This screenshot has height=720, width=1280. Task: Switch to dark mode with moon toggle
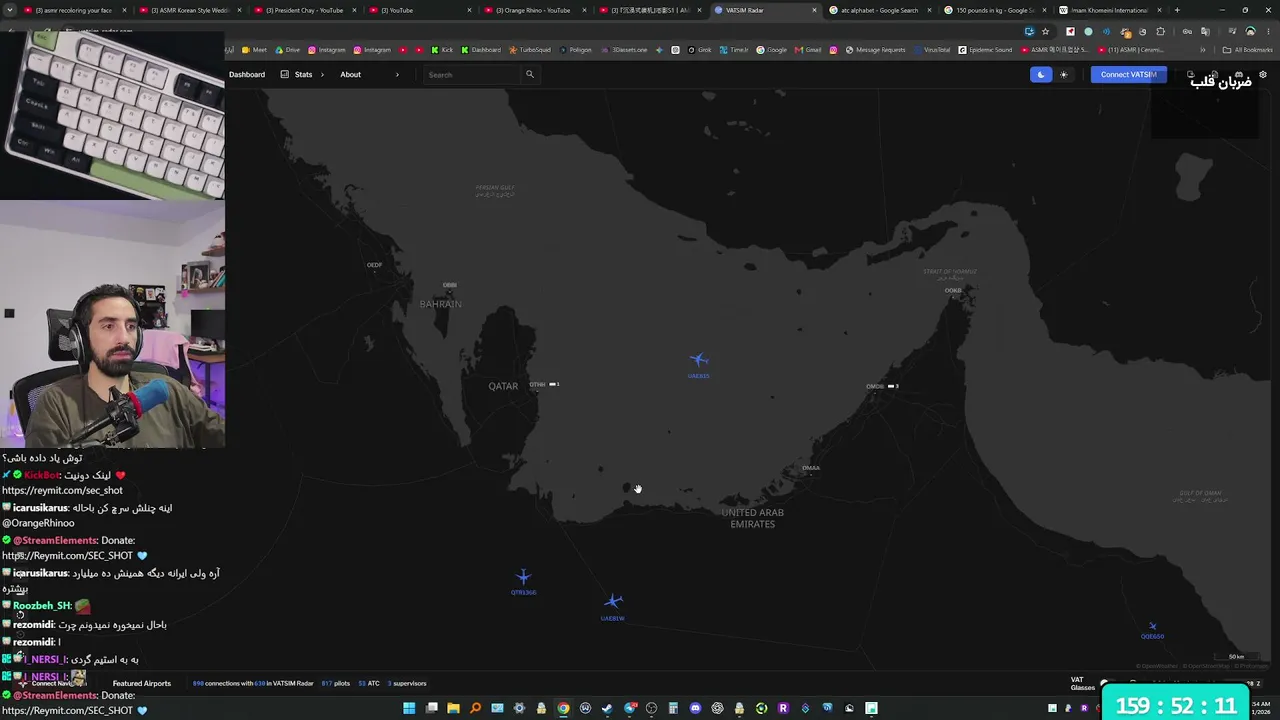click(1041, 74)
